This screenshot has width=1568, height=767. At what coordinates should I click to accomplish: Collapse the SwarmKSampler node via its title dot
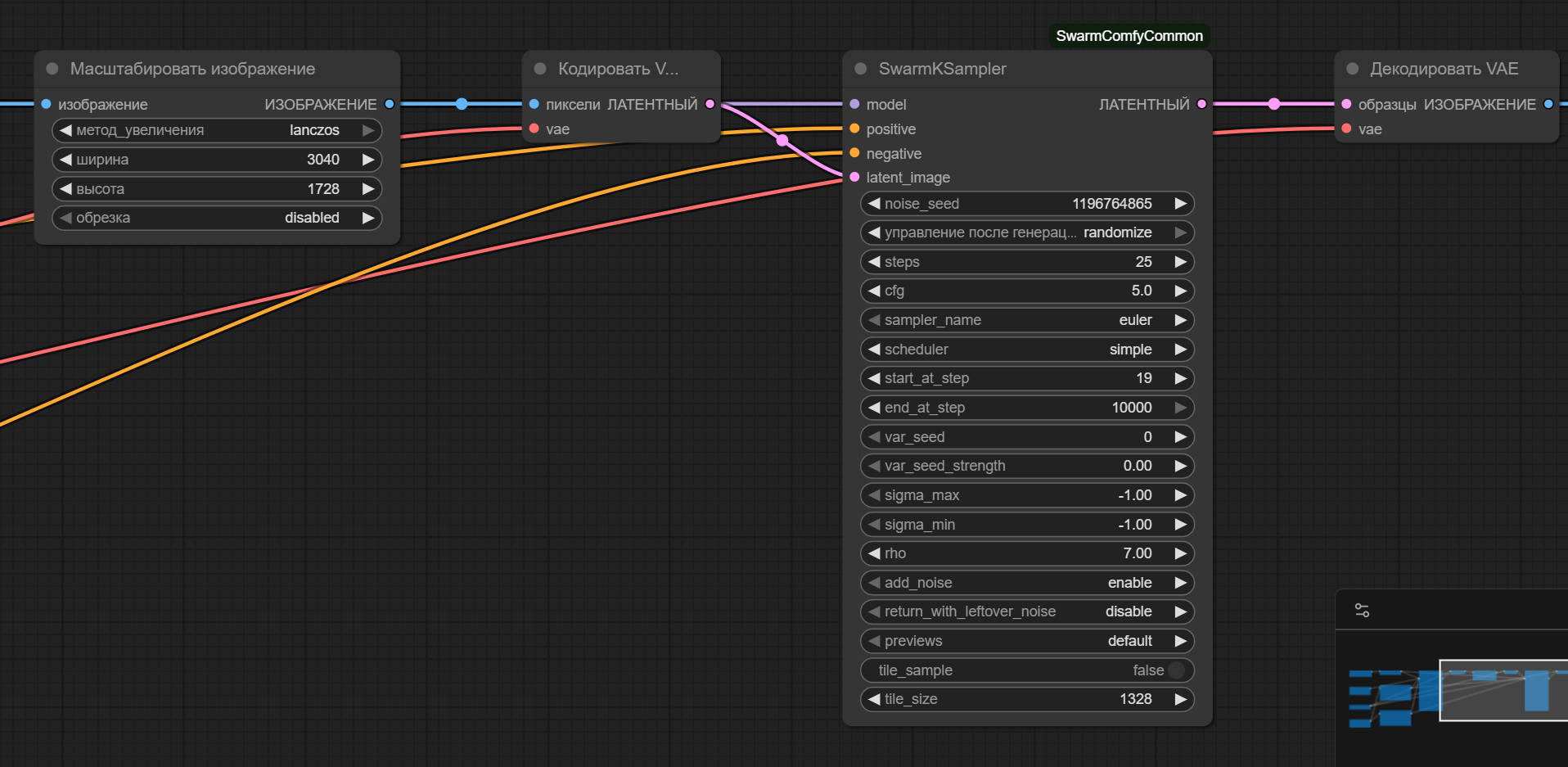click(x=860, y=69)
